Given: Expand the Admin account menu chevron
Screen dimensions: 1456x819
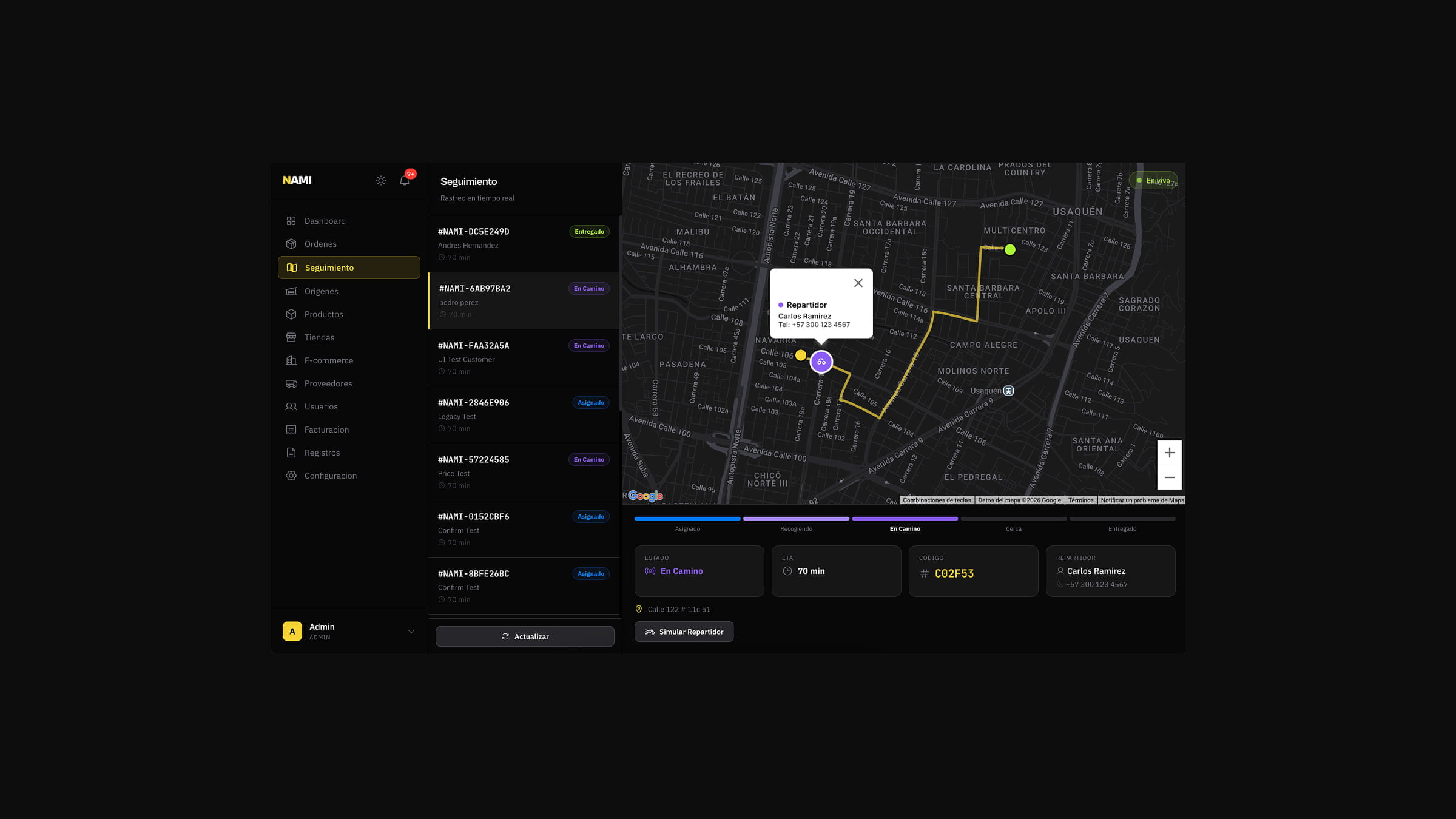Looking at the screenshot, I should (x=411, y=632).
